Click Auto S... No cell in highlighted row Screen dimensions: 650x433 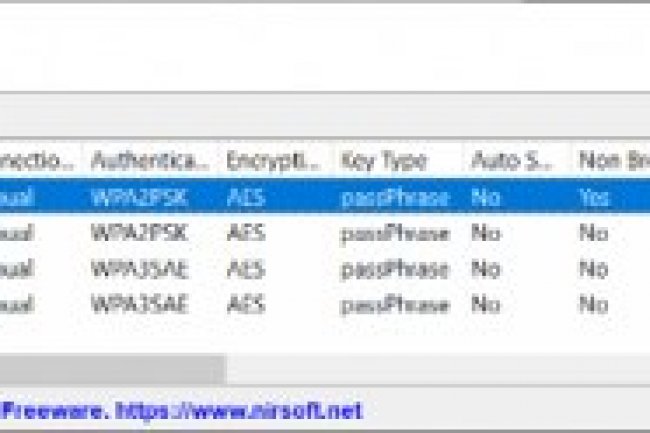485,198
